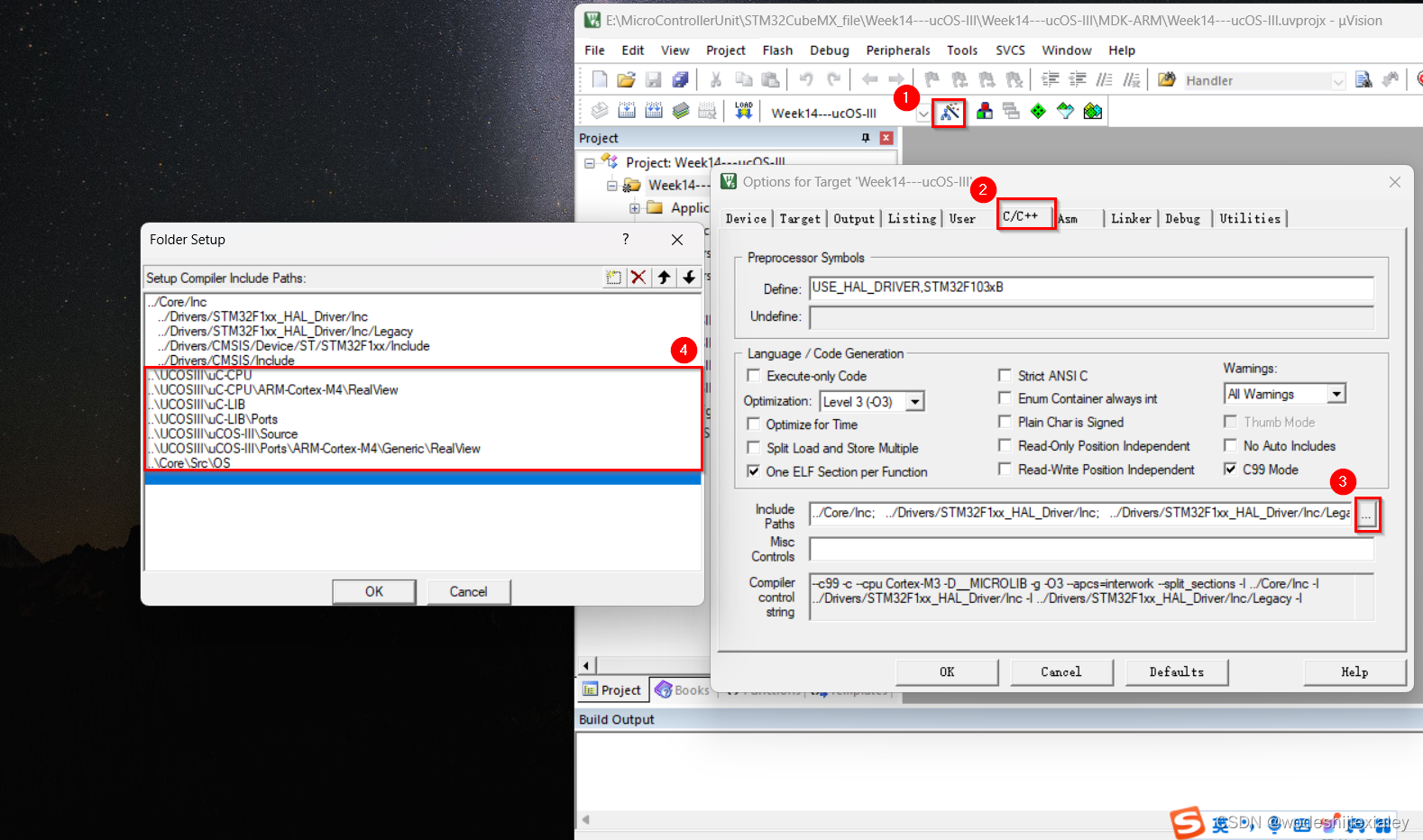Click the Translate file icon
The height and width of the screenshot is (840, 1423).
point(600,111)
